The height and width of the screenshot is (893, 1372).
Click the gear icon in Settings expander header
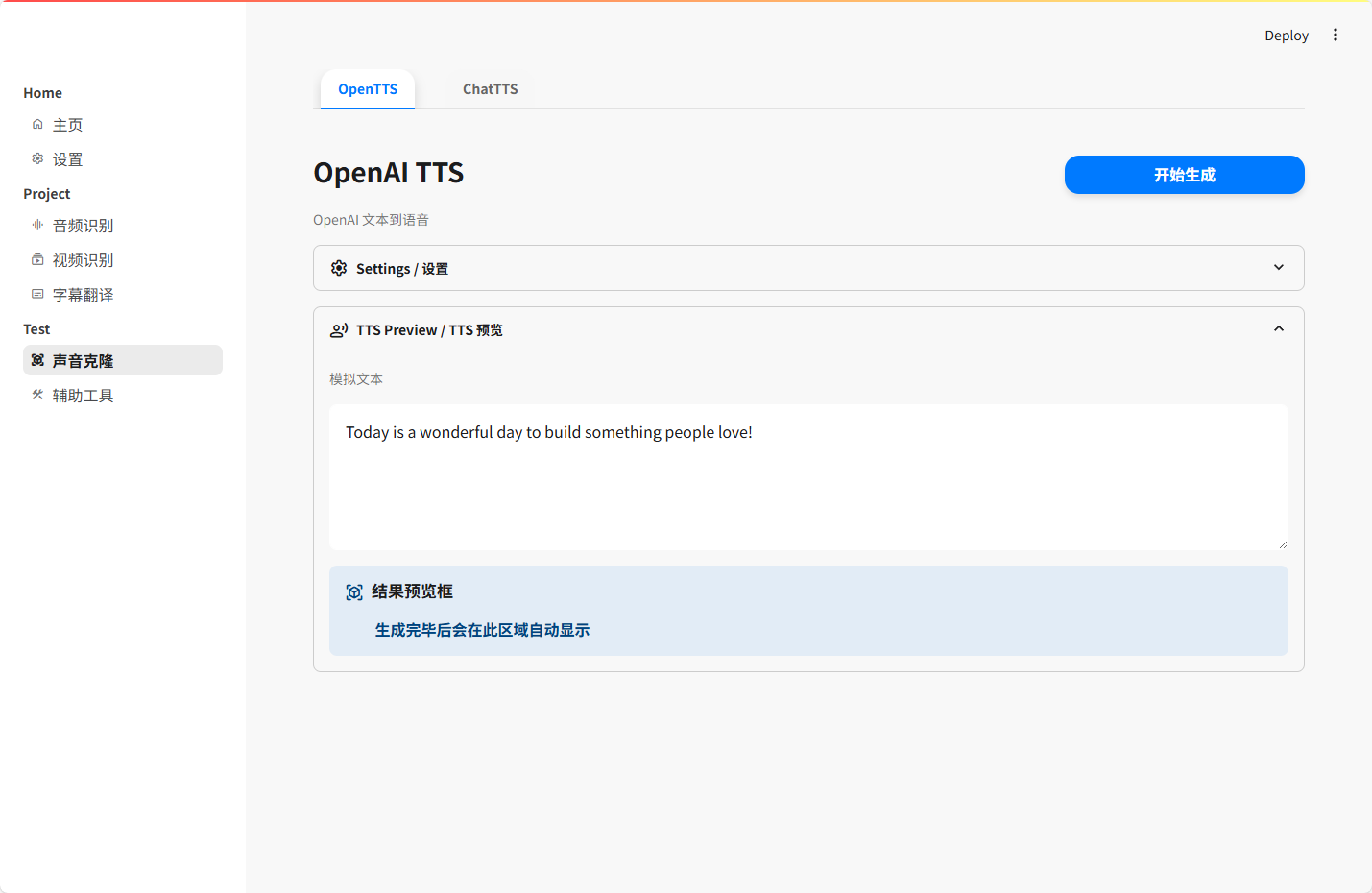coord(339,268)
